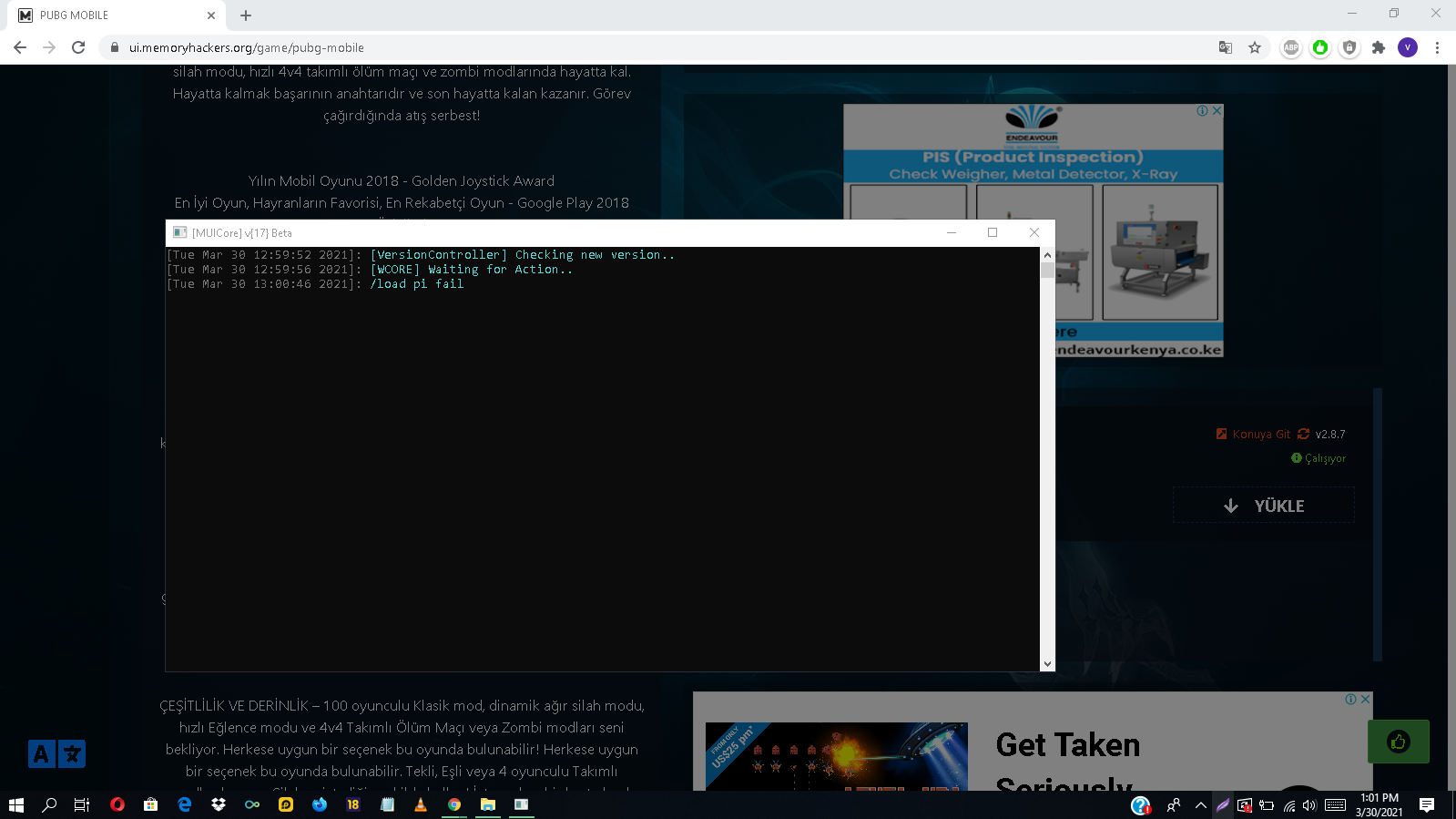The height and width of the screenshot is (819, 1456).
Task: Open a new browser tab
Action: click(246, 15)
